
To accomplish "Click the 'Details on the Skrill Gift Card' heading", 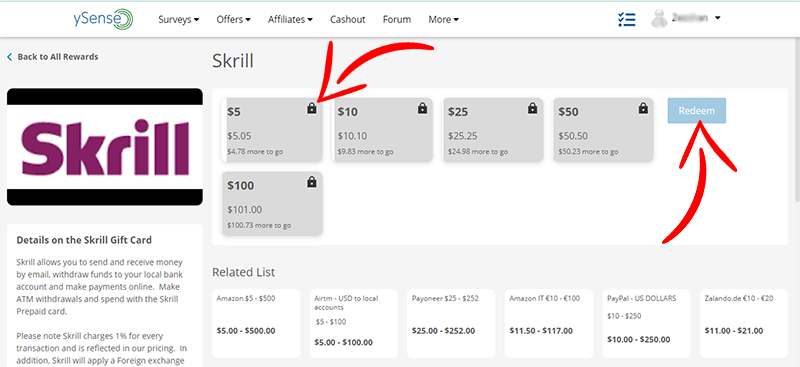I will click(x=84, y=240).
